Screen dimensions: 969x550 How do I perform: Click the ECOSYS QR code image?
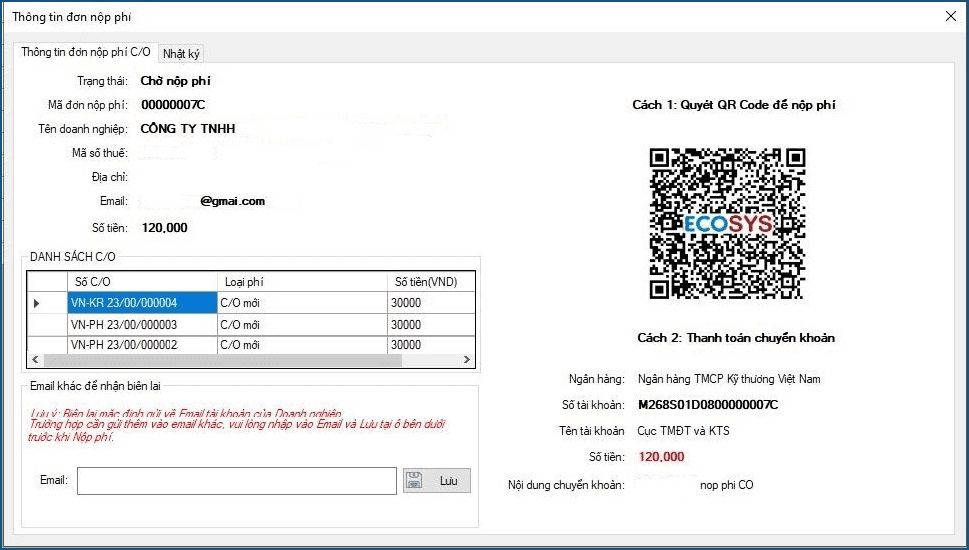(727, 223)
